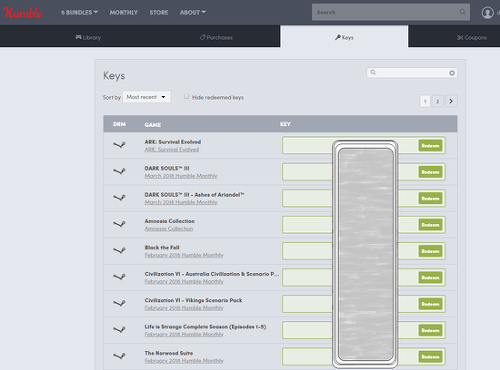Click the magnifier icon in top search
The image size is (500, 370).
[462, 12]
